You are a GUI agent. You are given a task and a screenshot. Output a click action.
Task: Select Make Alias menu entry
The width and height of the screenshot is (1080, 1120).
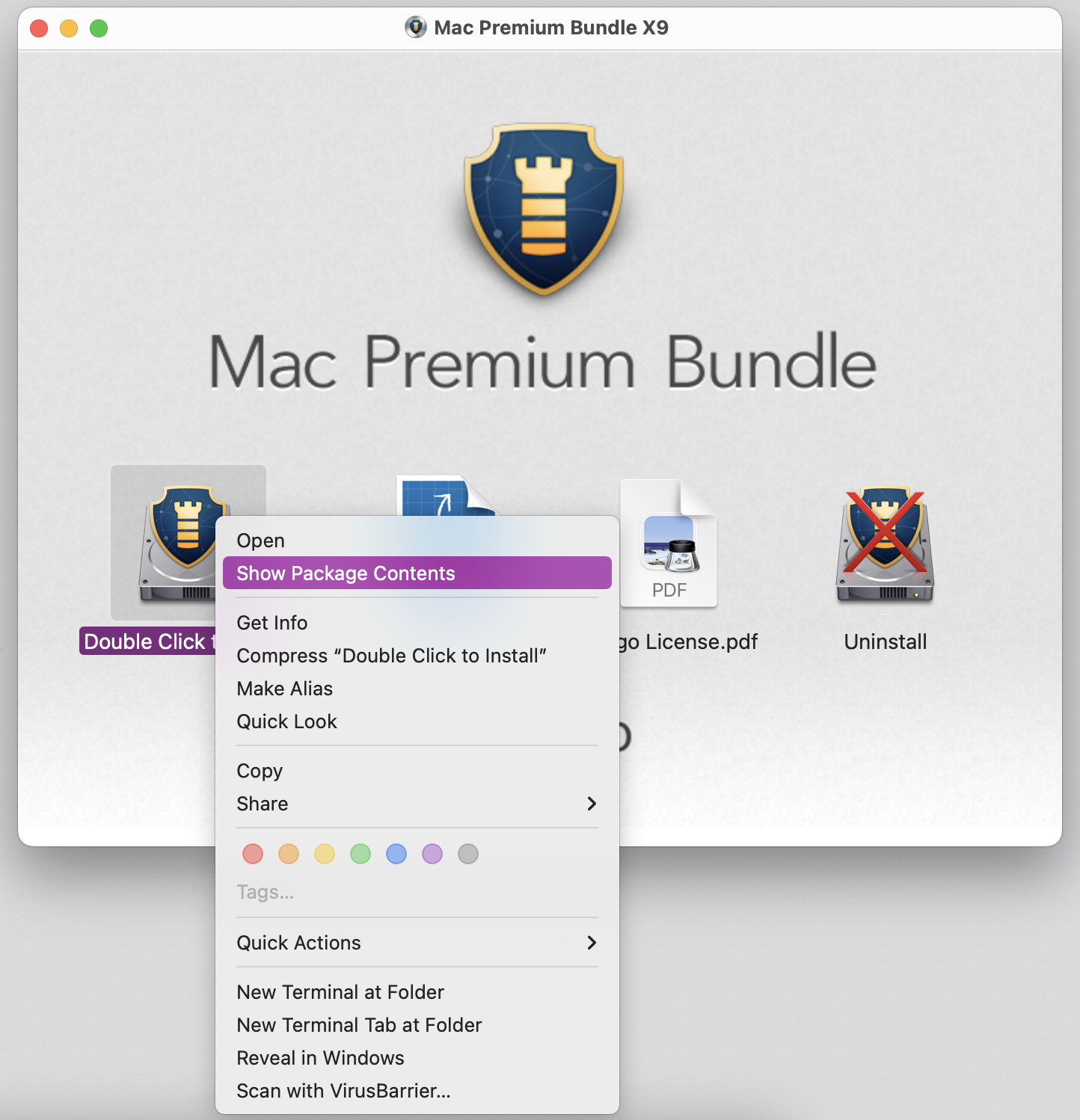click(x=417, y=689)
